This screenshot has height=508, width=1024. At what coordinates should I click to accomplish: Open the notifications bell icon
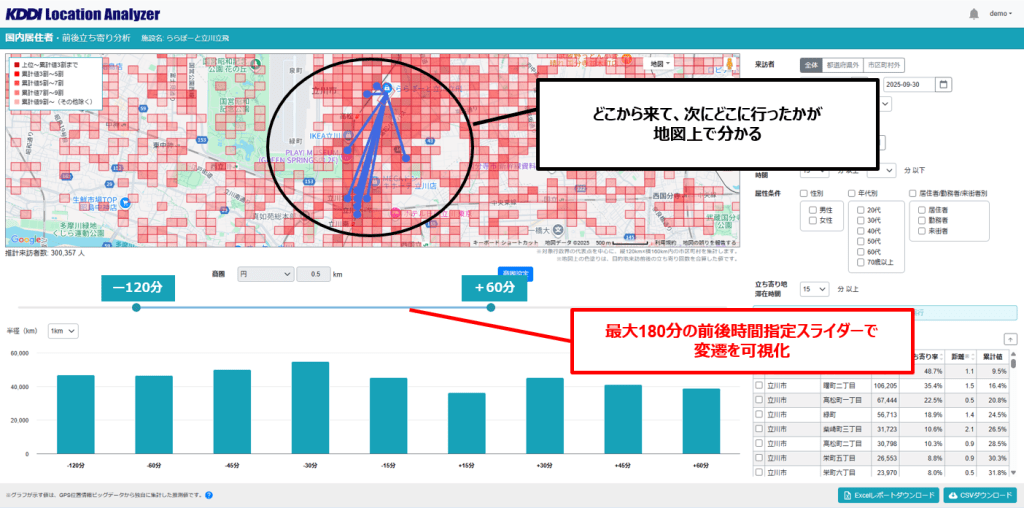(x=974, y=14)
